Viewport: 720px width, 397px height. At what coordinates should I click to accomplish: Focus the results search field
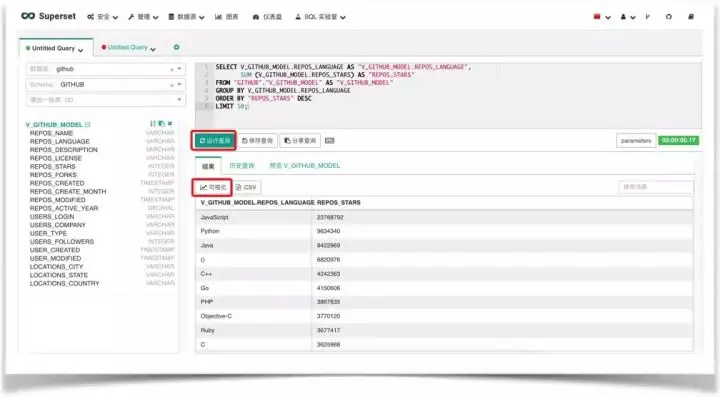click(x=656, y=187)
